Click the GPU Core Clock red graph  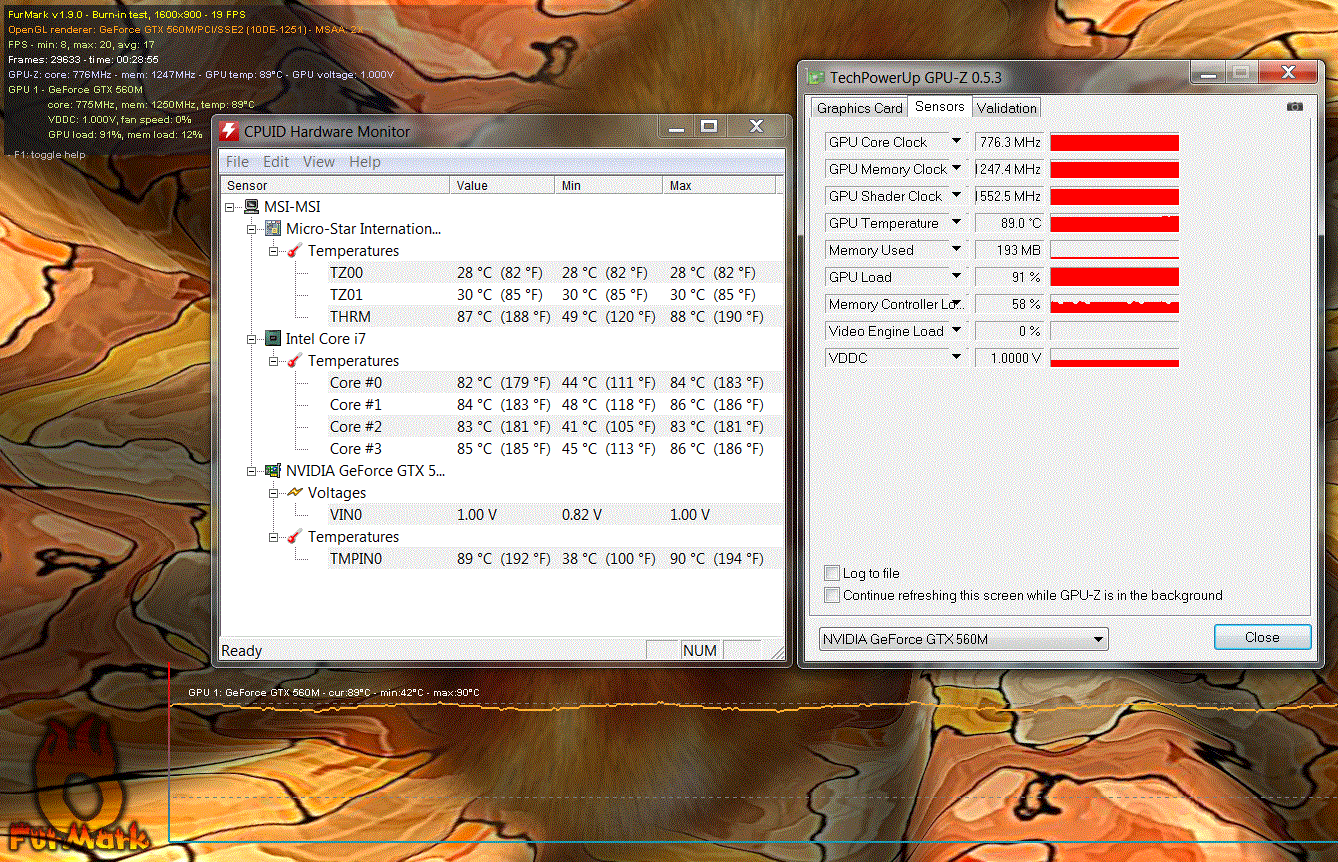tap(1115, 142)
